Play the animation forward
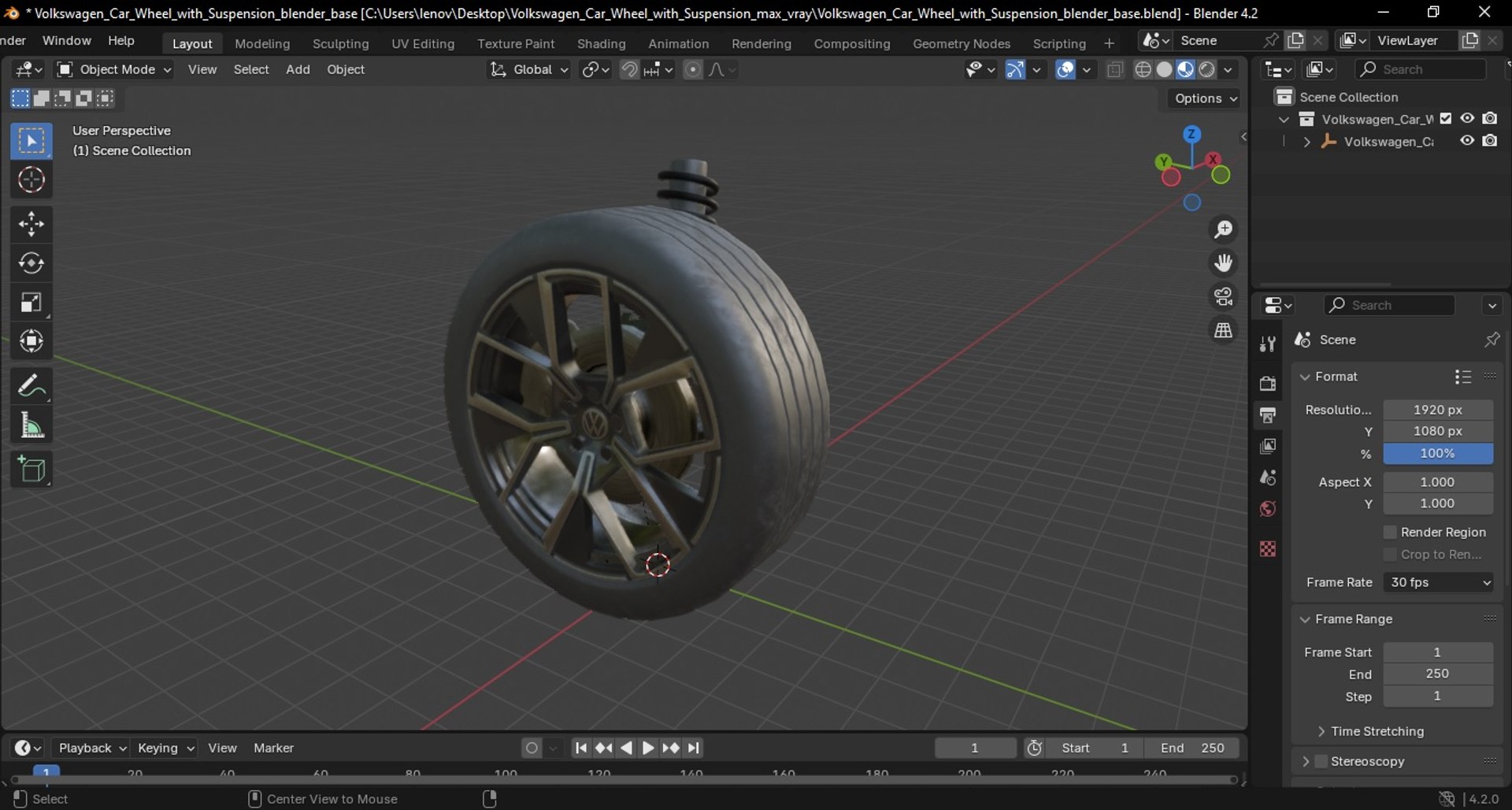The width and height of the screenshot is (1512, 810). (x=648, y=748)
